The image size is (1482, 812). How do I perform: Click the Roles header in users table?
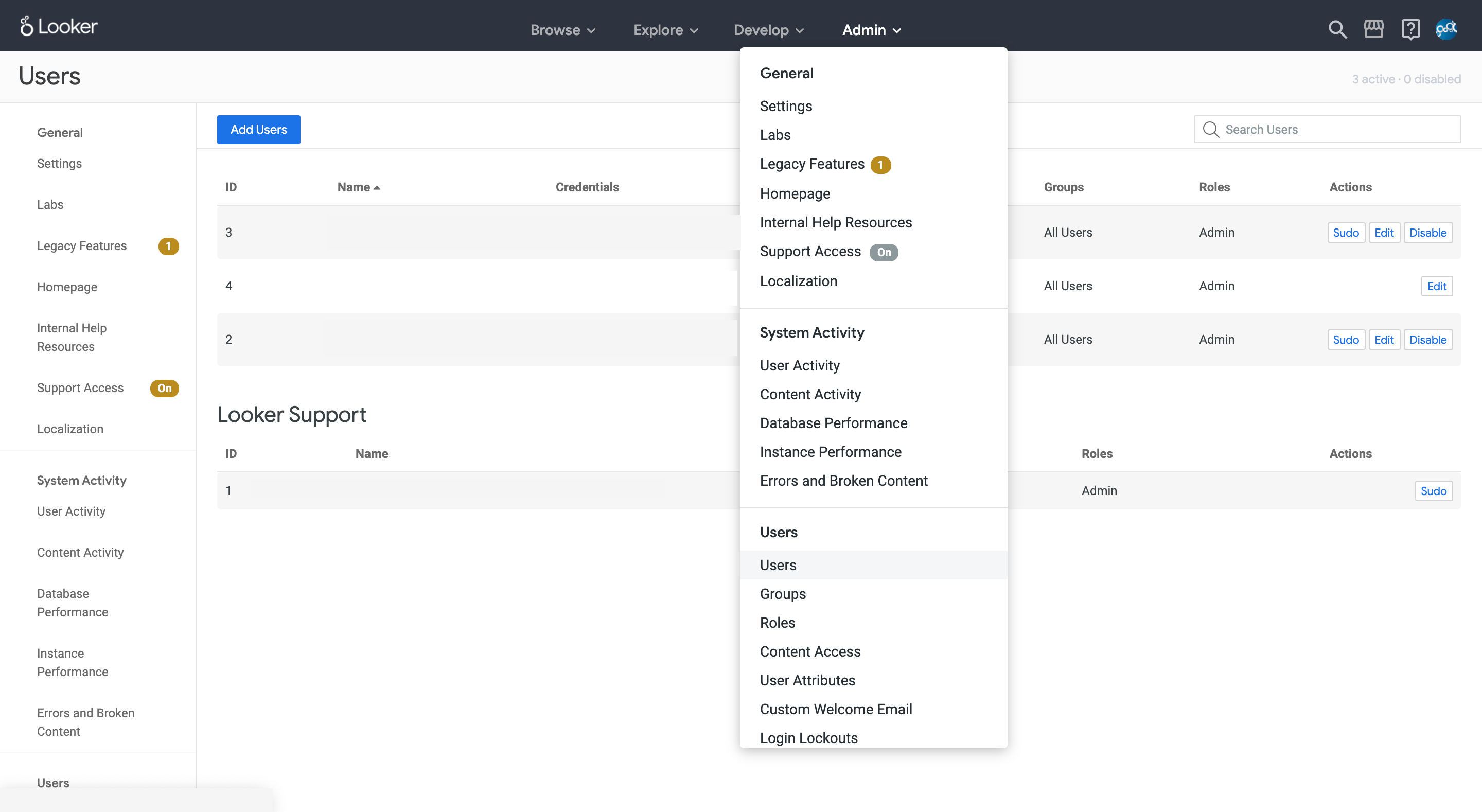[x=1214, y=188]
